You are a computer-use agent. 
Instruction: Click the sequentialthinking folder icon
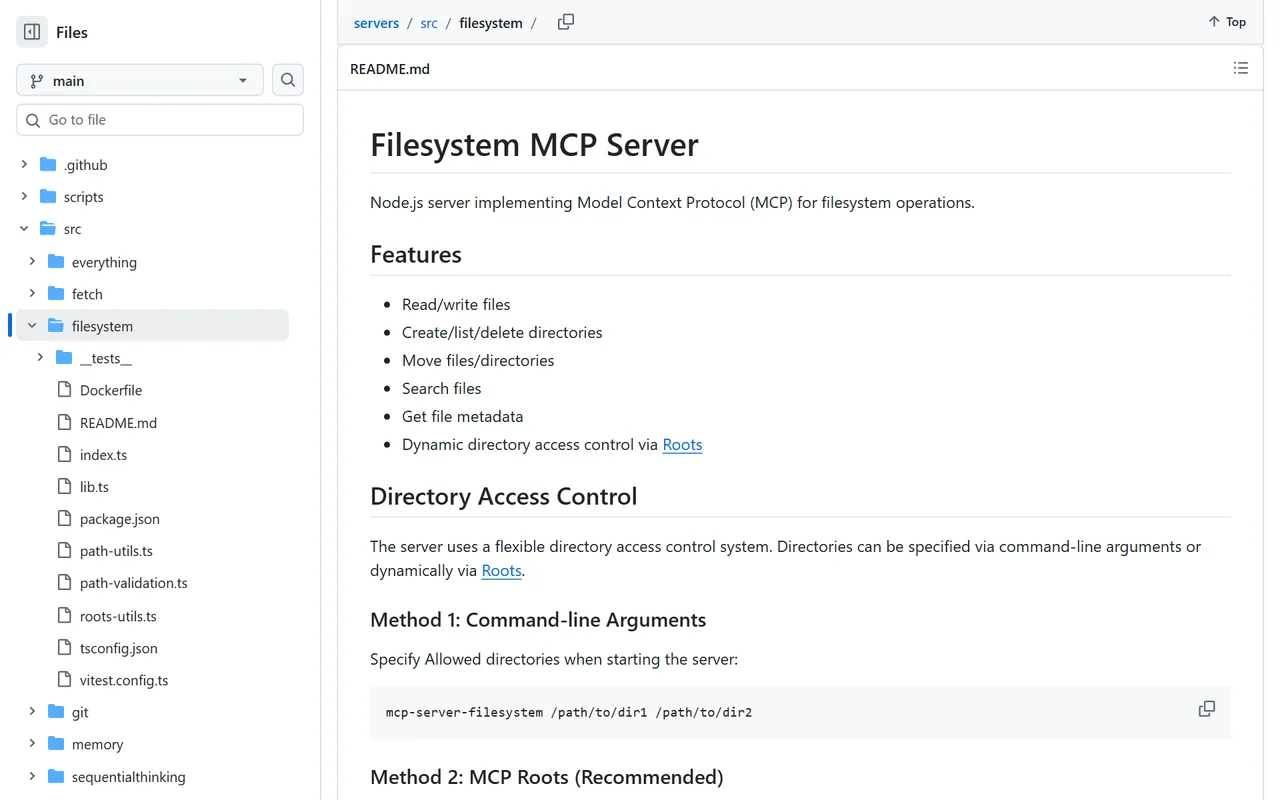point(56,775)
